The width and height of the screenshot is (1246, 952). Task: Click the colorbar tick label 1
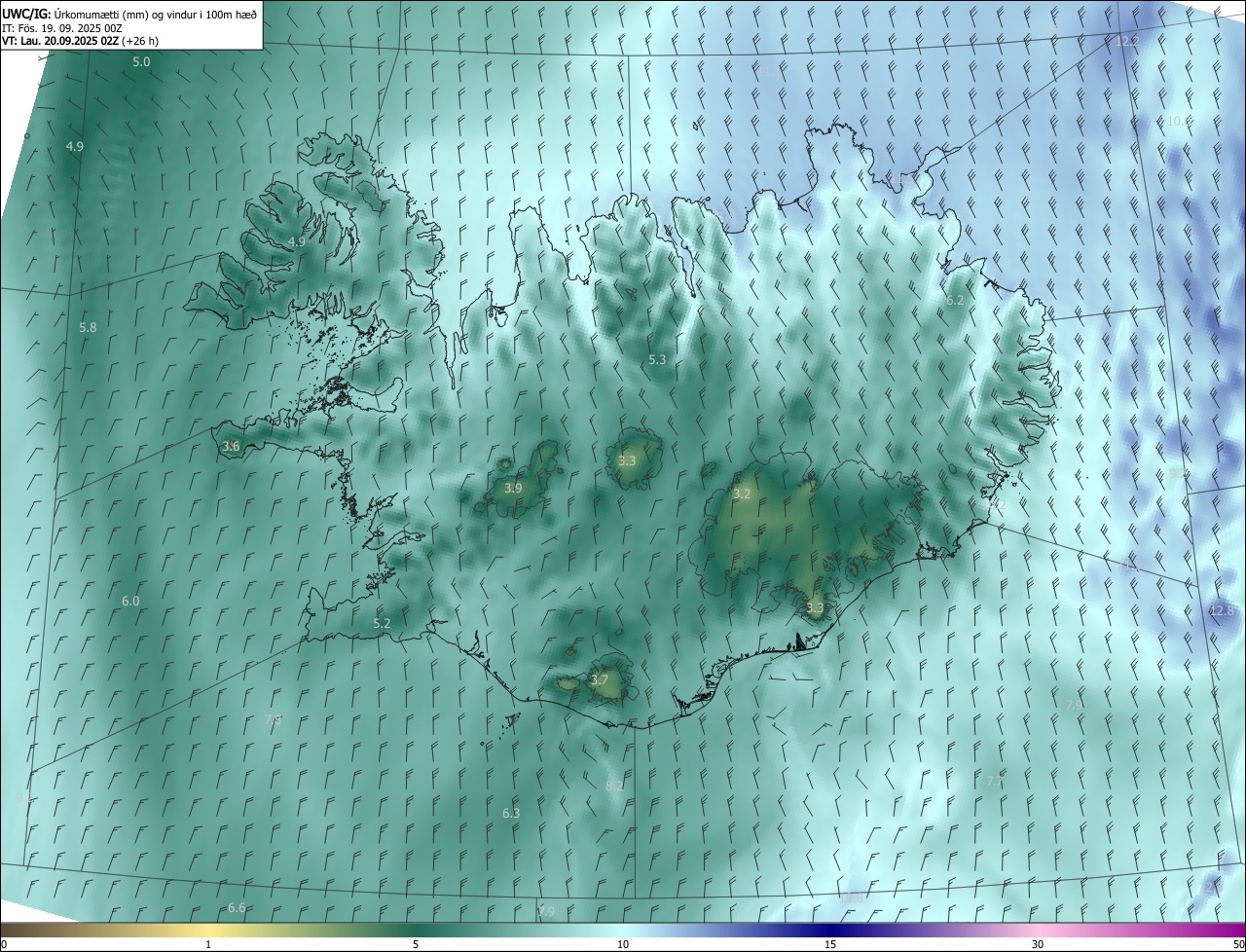[x=208, y=945]
